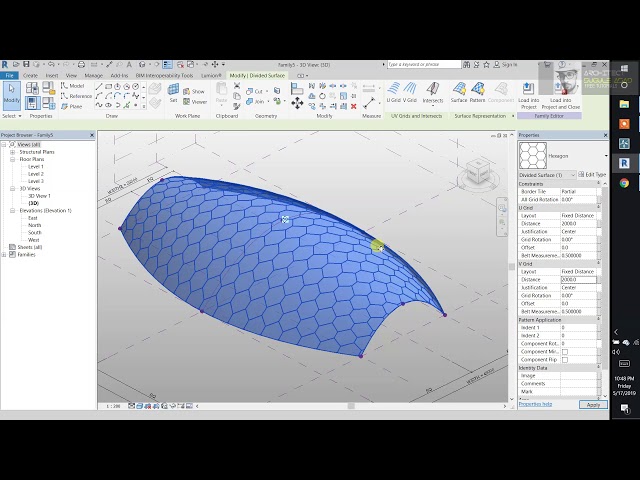640x480 pixels.
Task: Select Level 1 floor plan
Action: 36,167
